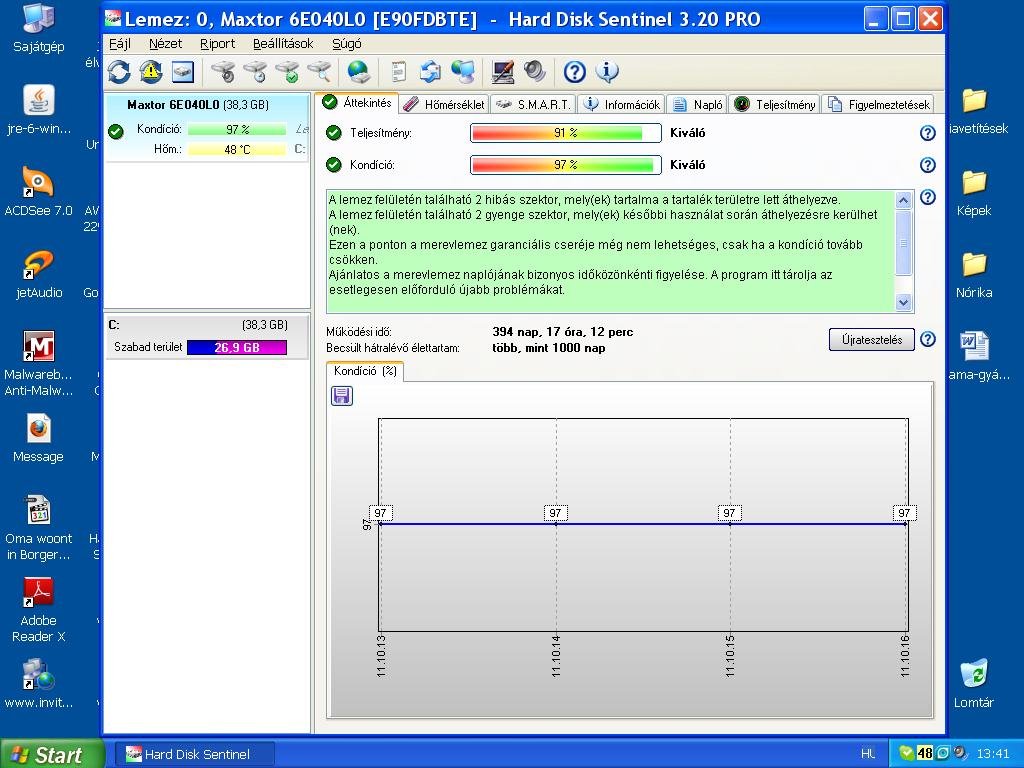
Task: Open the ACDSee 7.0 desktop shortcut
Action: [x=39, y=191]
